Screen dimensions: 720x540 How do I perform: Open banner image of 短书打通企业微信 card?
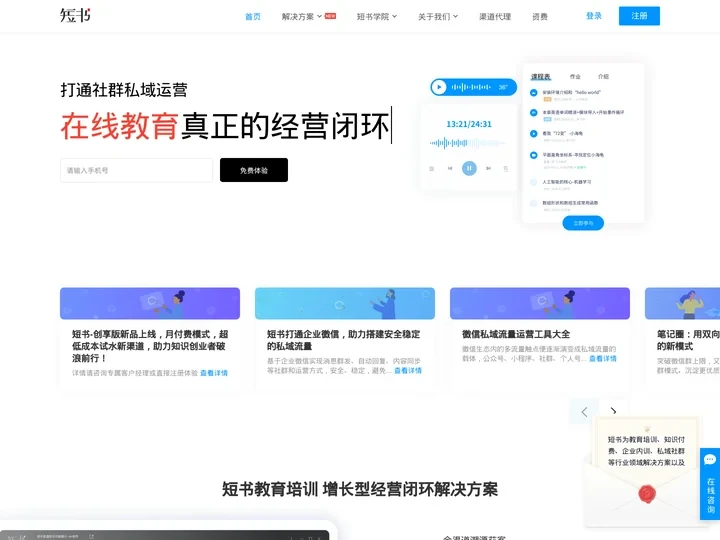pyautogui.click(x=345, y=304)
